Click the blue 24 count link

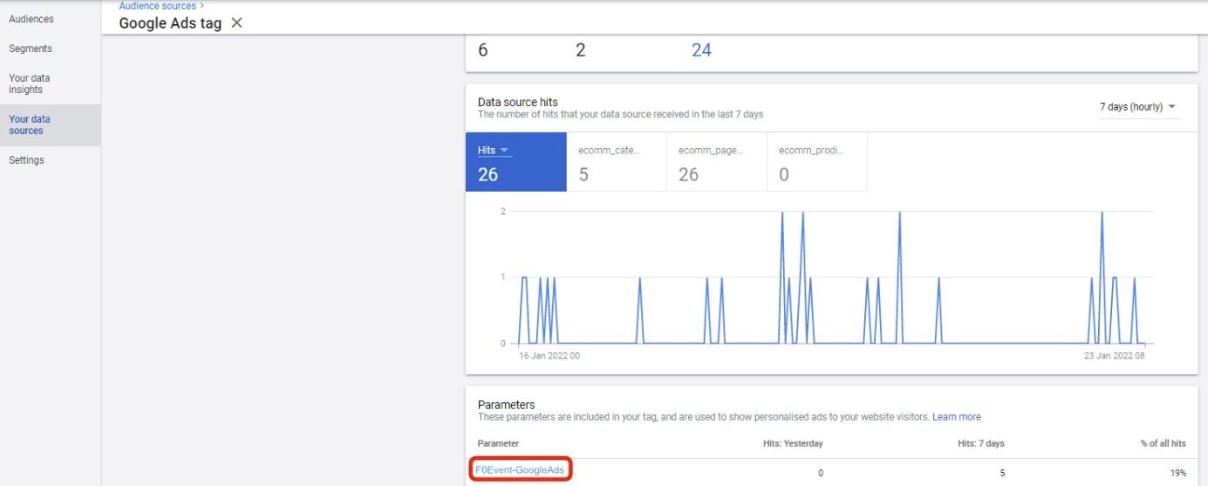(701, 50)
